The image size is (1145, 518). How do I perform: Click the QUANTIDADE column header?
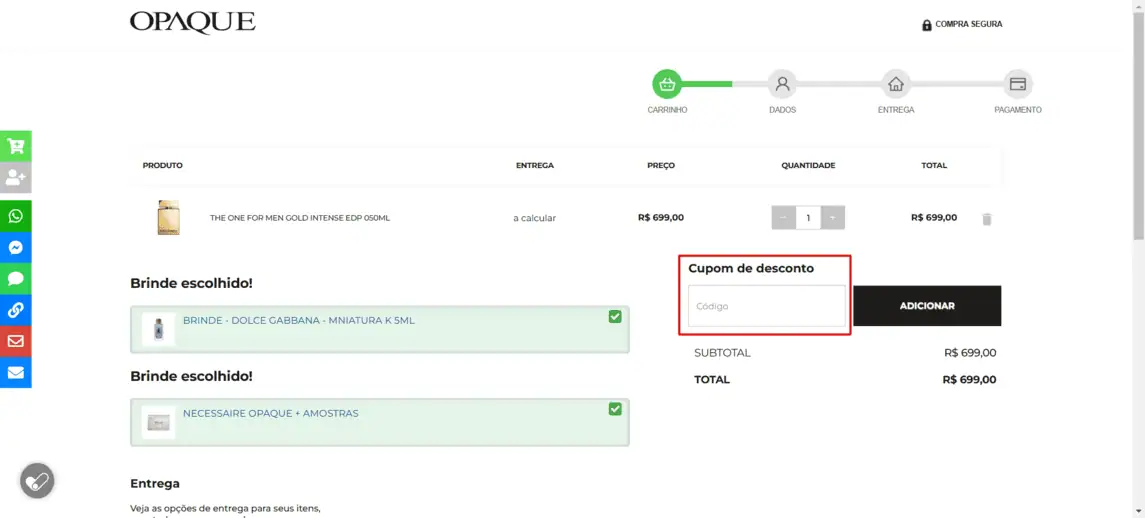(808, 165)
